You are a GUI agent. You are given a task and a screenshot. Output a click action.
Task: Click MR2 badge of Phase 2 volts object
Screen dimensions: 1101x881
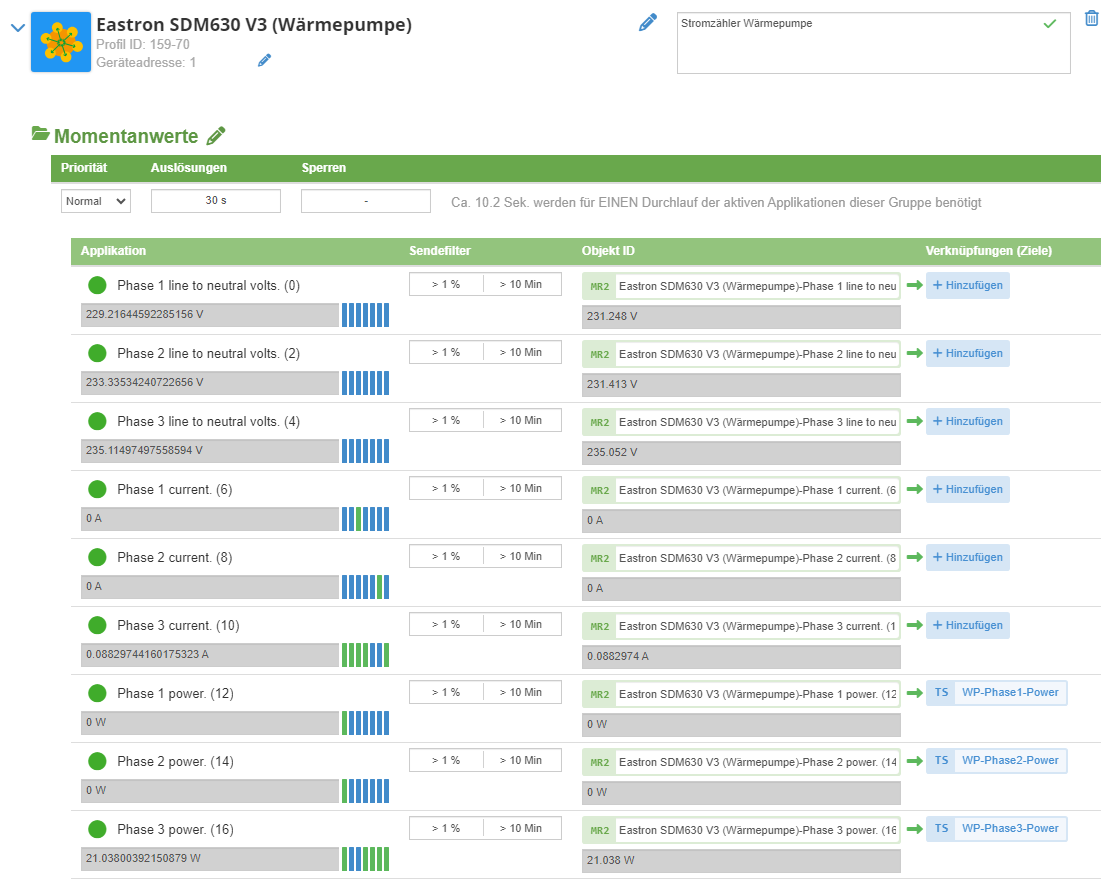click(600, 355)
